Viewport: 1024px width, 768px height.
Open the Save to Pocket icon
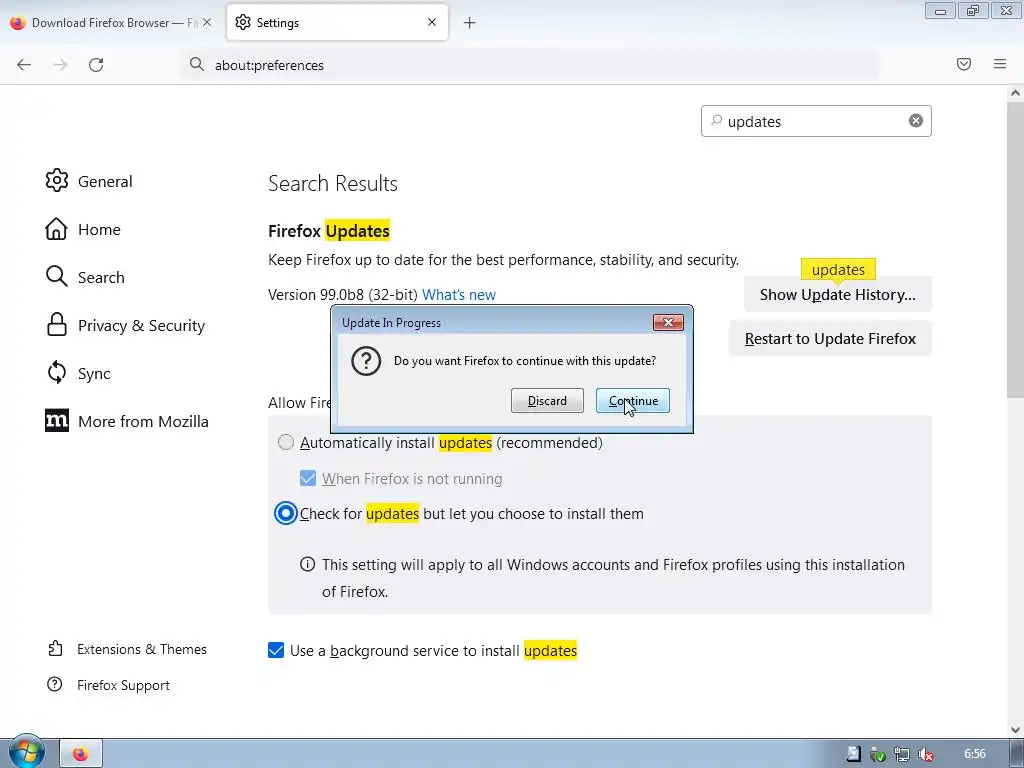click(x=964, y=64)
